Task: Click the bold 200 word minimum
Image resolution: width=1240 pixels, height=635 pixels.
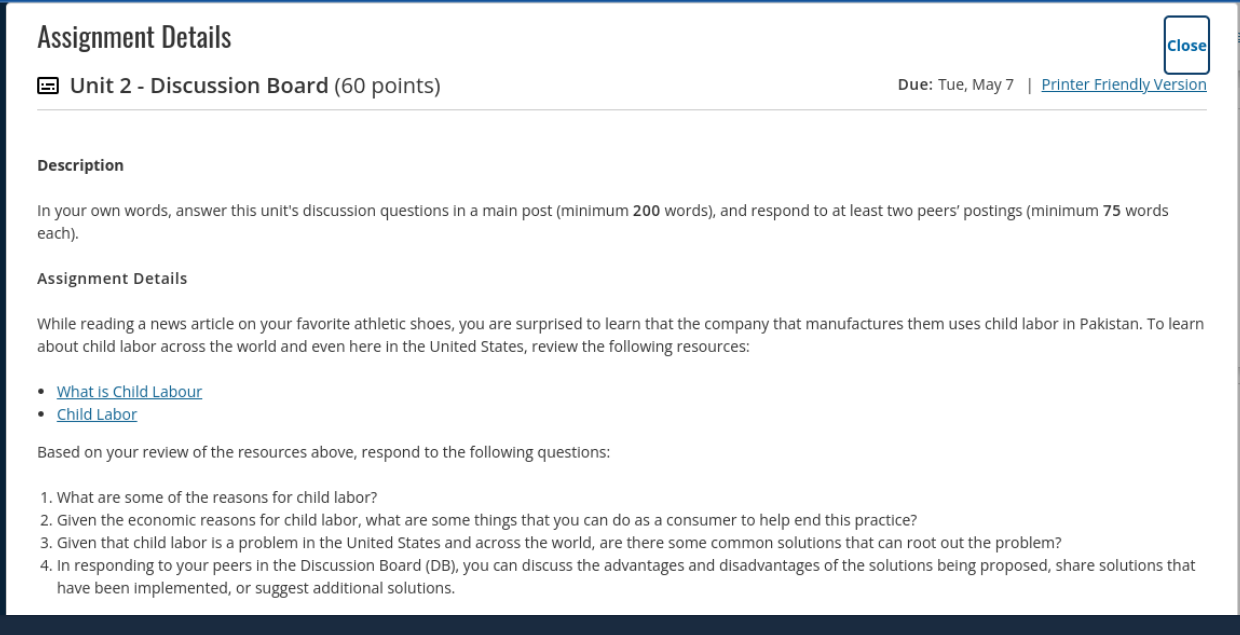Action: point(645,212)
